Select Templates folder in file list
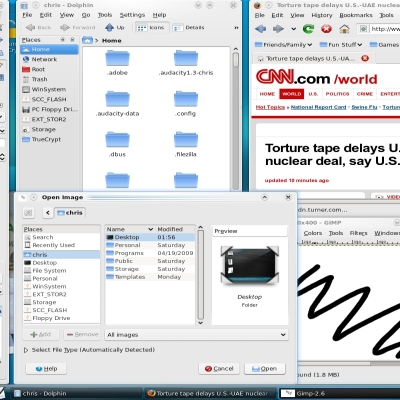This screenshot has width=400, height=400. point(150,277)
